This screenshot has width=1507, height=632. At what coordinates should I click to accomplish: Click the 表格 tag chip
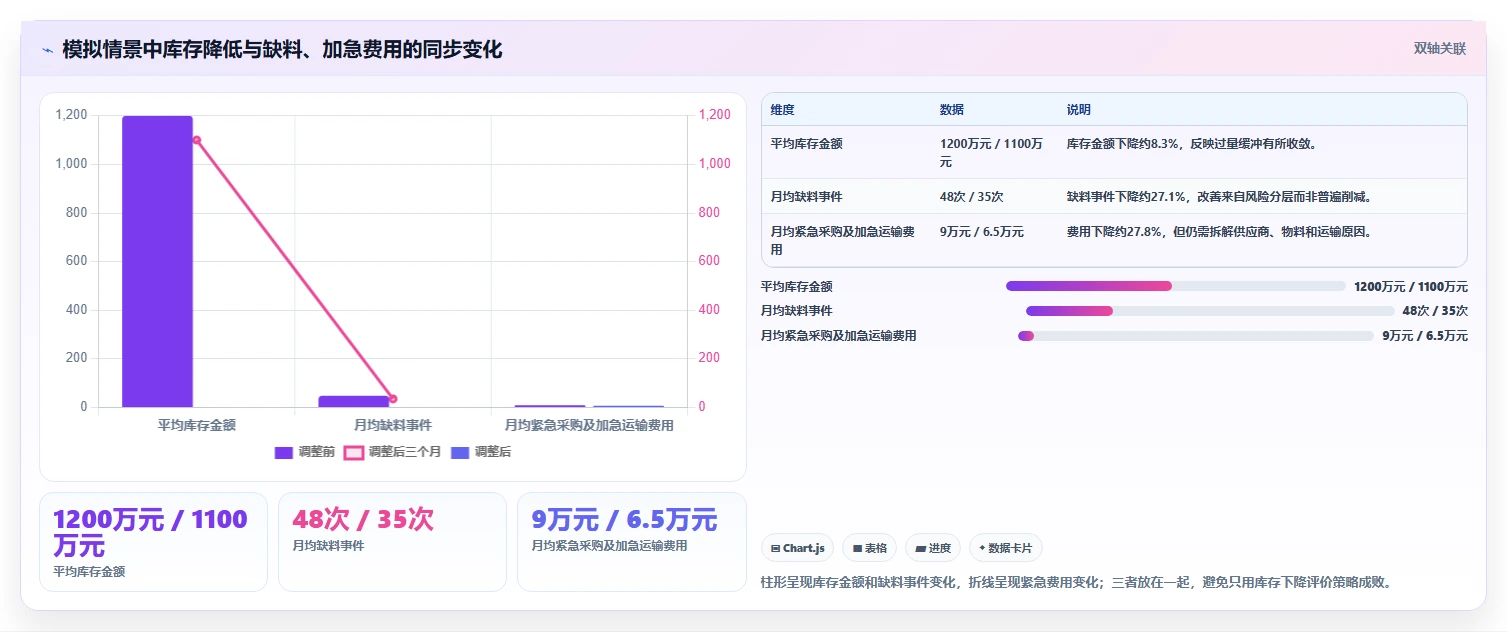pyautogui.click(x=870, y=548)
